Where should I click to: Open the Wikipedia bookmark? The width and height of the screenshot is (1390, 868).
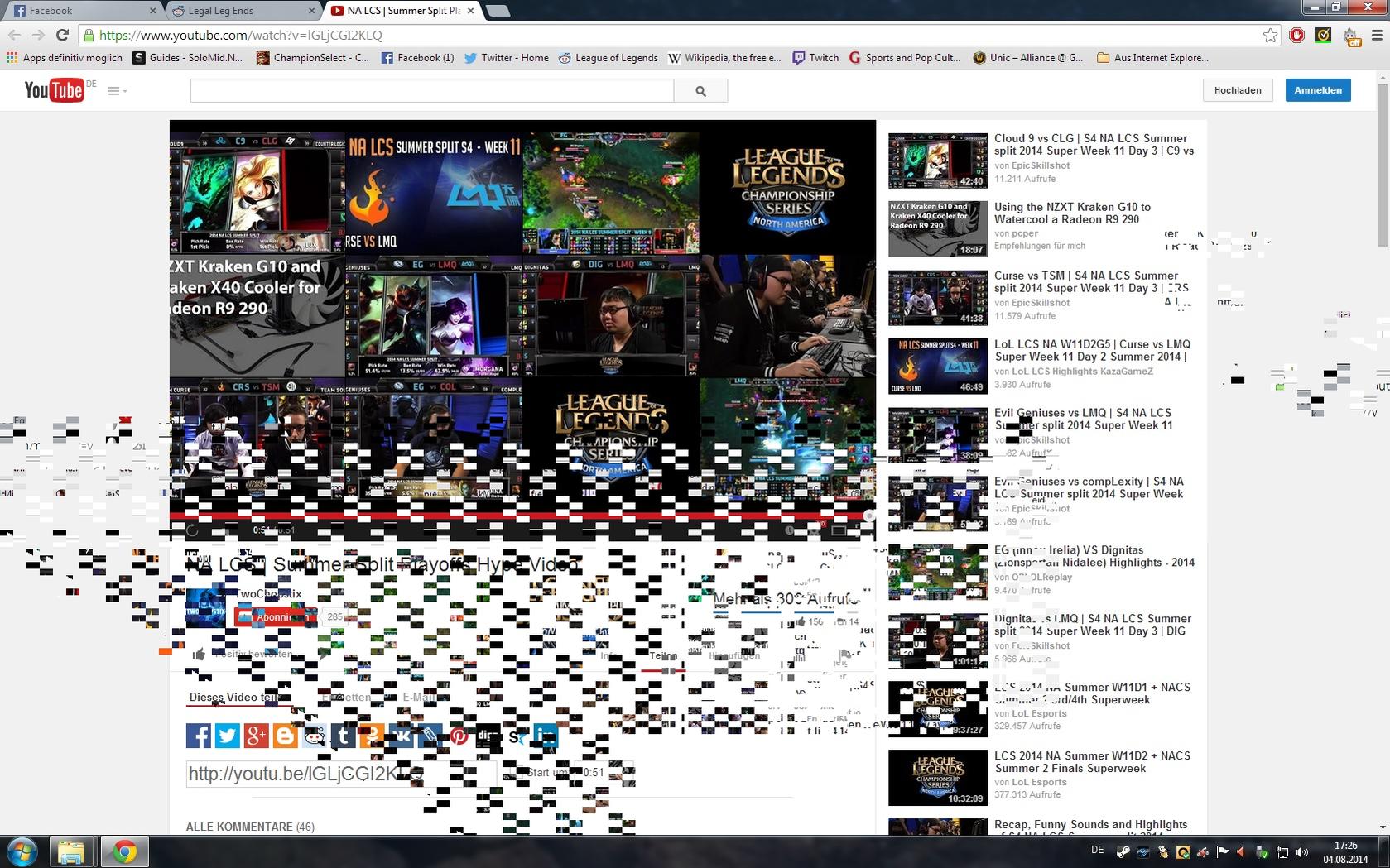pyautogui.click(x=724, y=57)
